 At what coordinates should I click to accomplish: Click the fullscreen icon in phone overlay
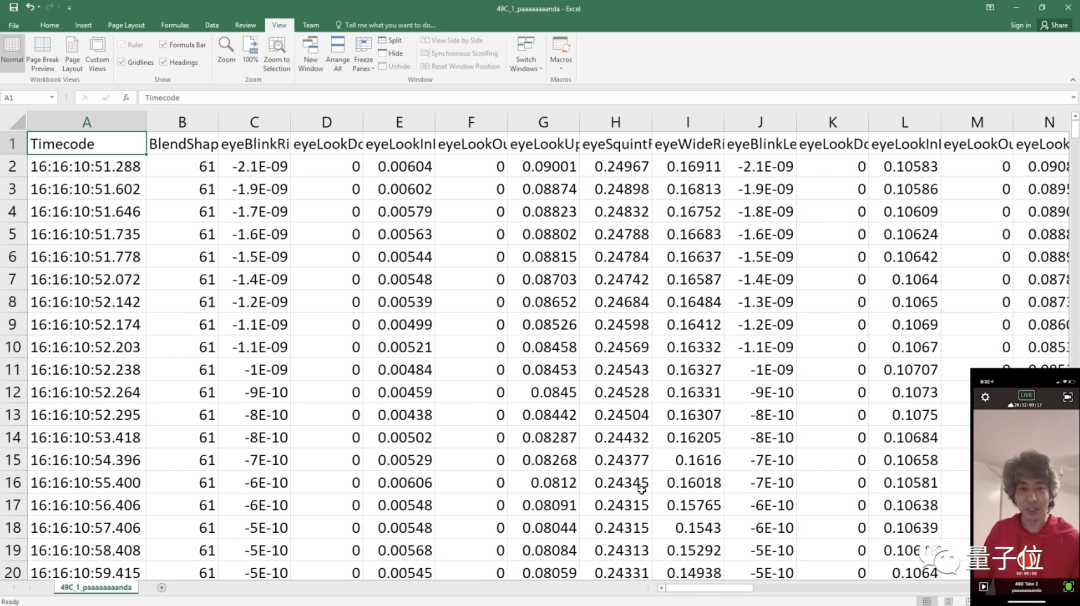[1068, 397]
